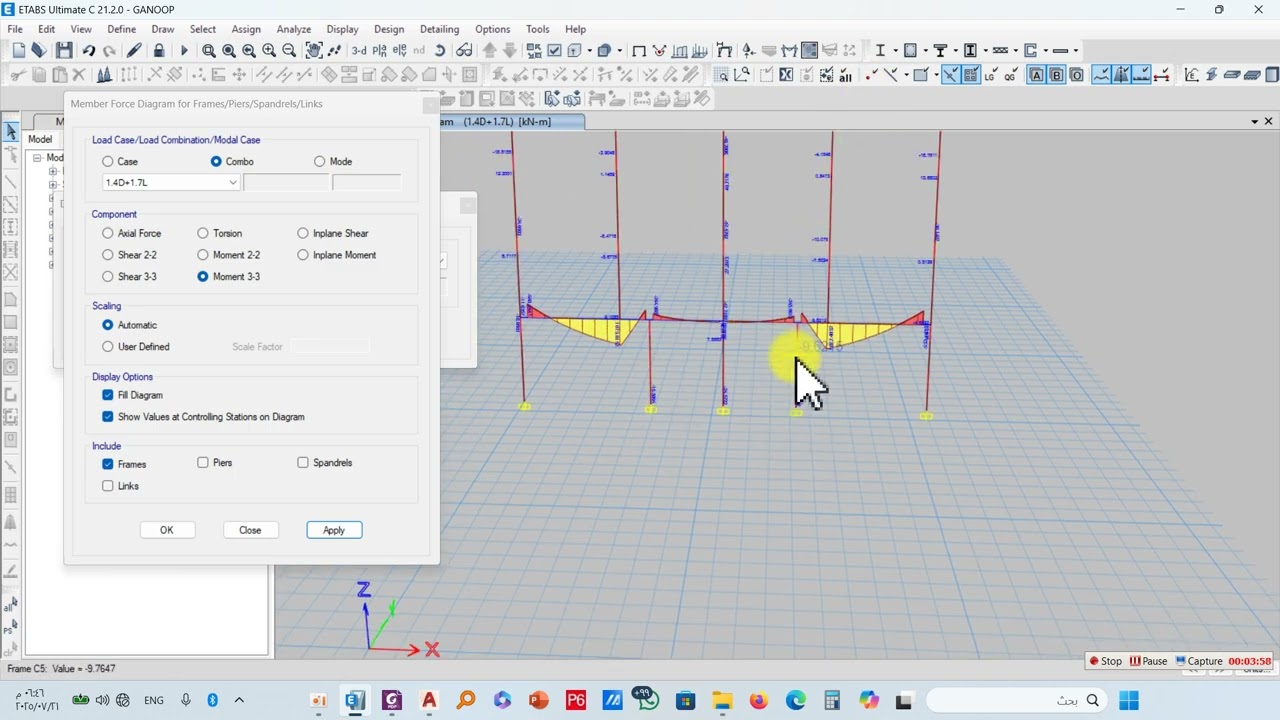Open the Define menu
This screenshot has height=720, width=1280.
(x=122, y=29)
